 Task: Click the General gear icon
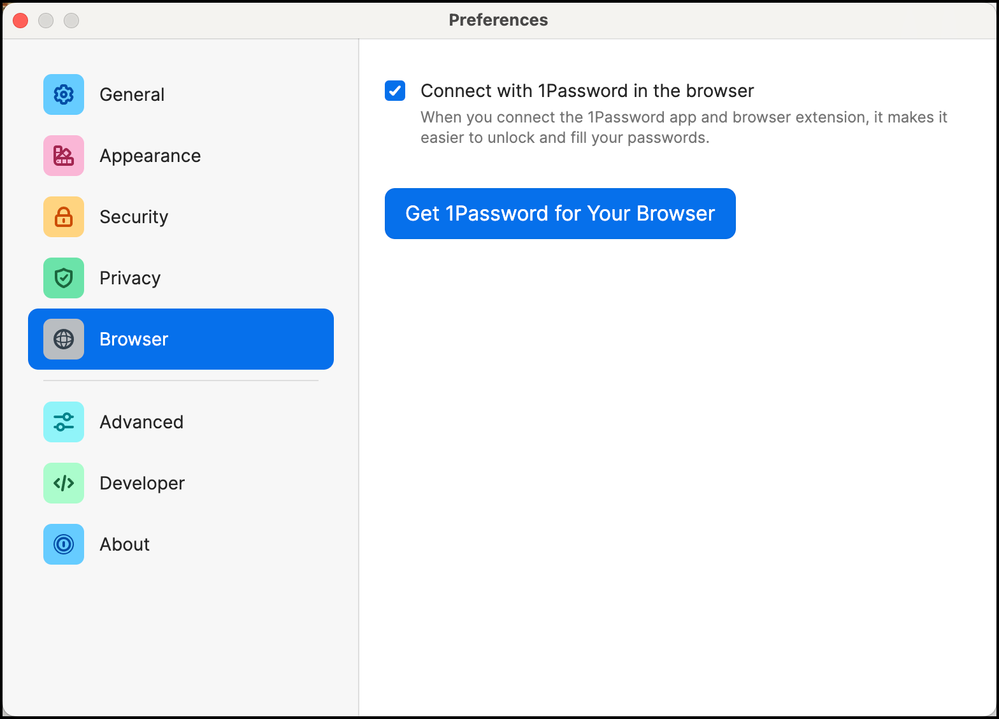pyautogui.click(x=63, y=95)
